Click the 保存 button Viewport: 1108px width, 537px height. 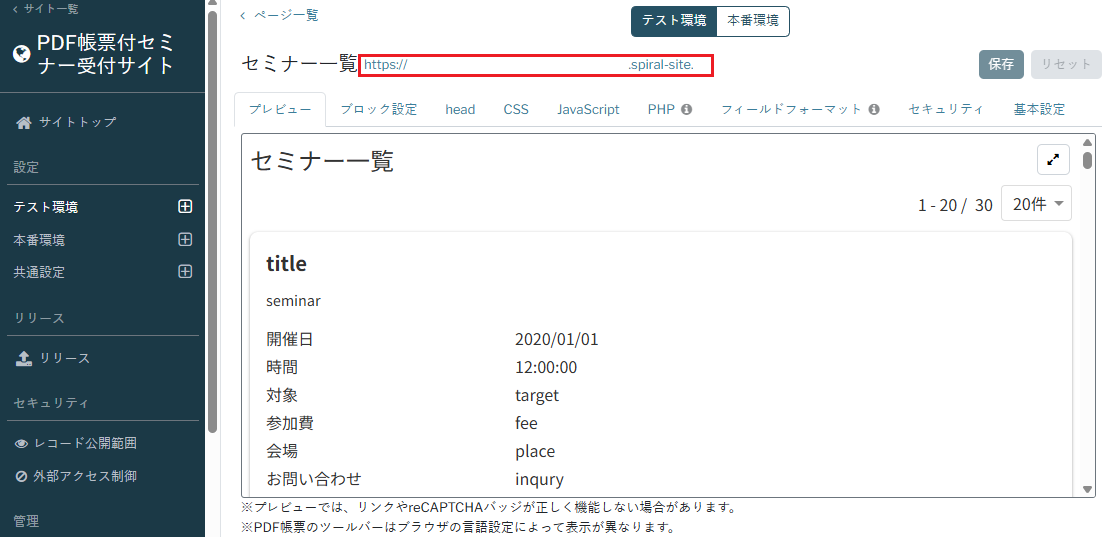tap(1000, 64)
